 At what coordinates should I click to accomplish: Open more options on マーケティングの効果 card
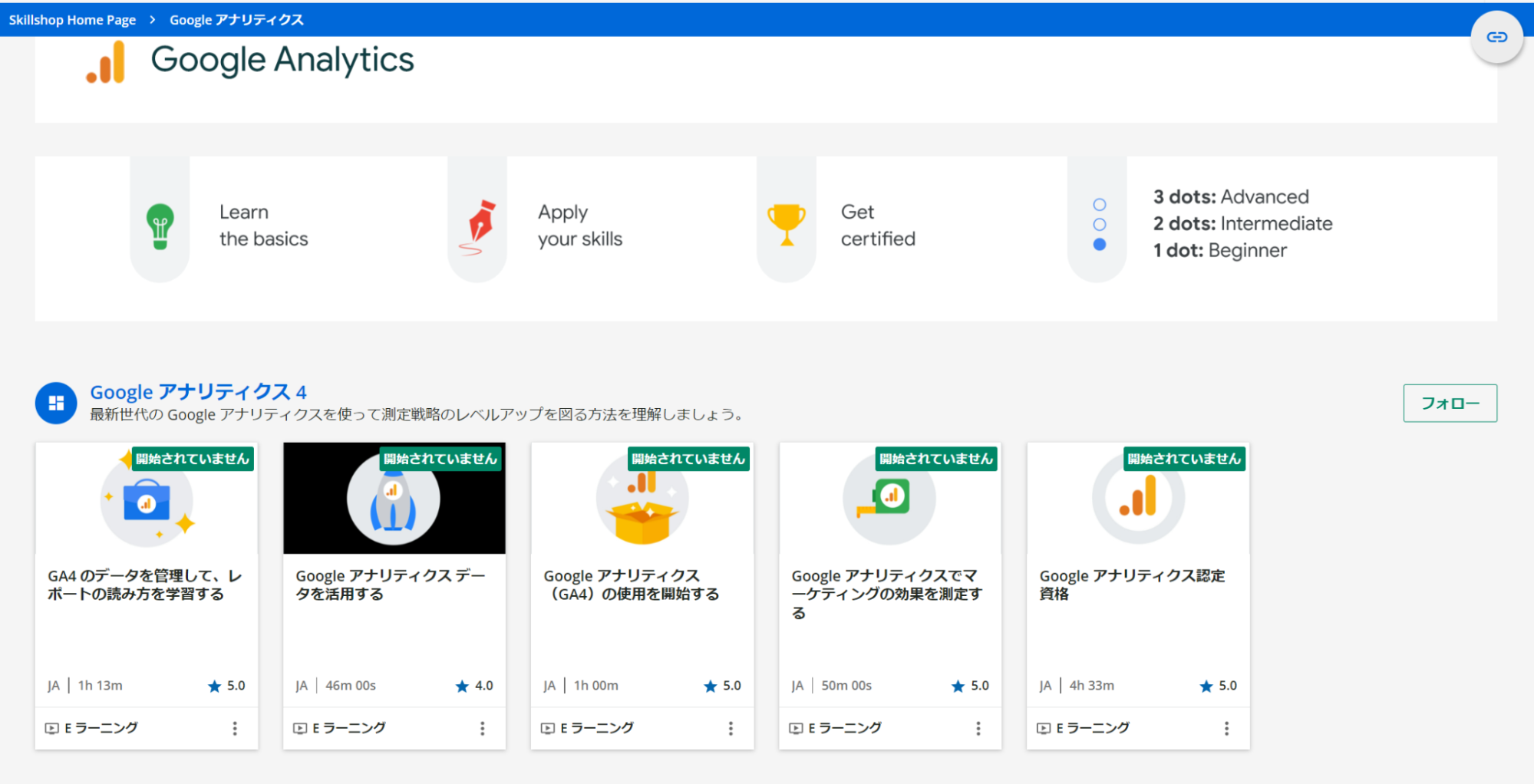pyautogui.click(x=978, y=728)
